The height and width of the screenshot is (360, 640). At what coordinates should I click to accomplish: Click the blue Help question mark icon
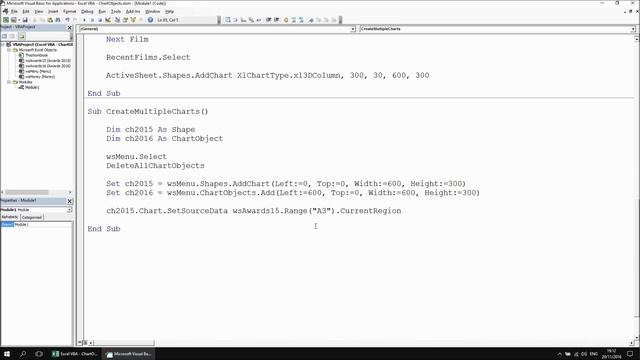click(150, 20)
